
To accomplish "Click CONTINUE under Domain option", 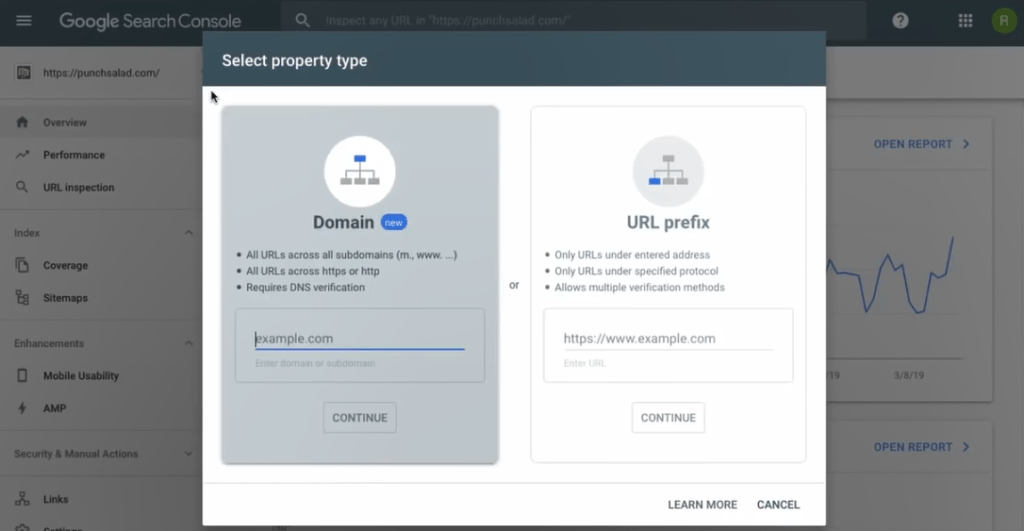I will click(360, 418).
